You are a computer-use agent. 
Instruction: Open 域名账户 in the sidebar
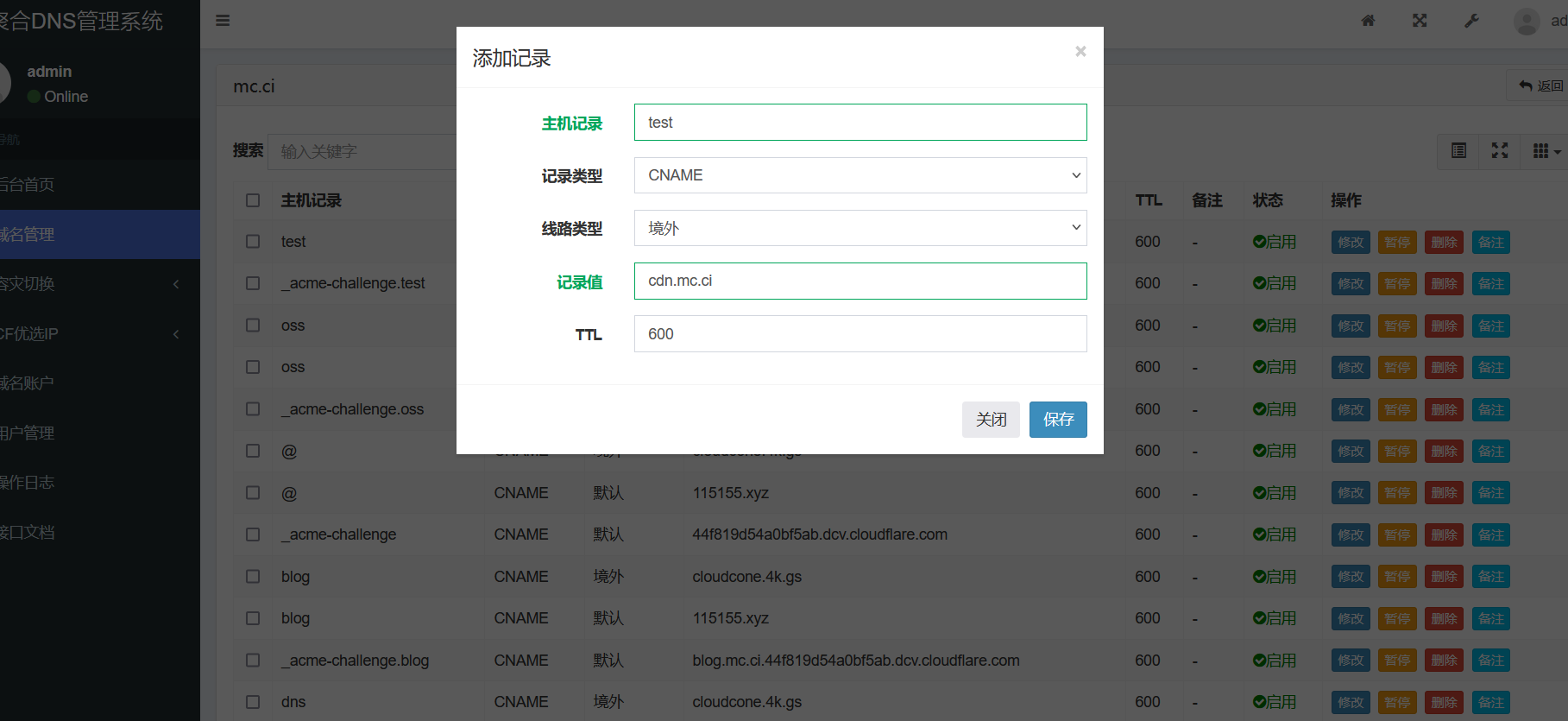[x=100, y=383]
